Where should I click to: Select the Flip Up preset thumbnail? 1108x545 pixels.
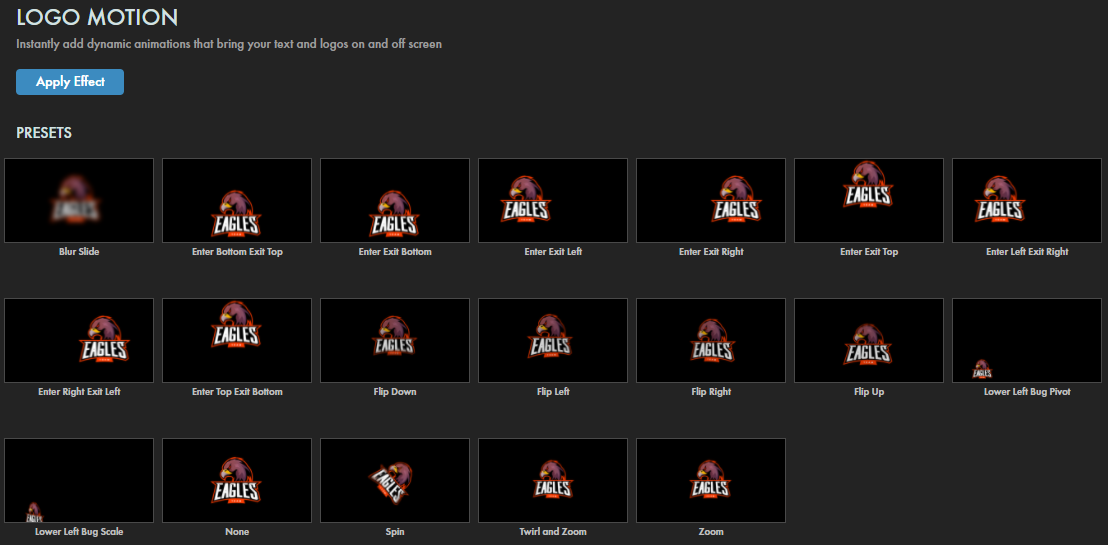869,341
